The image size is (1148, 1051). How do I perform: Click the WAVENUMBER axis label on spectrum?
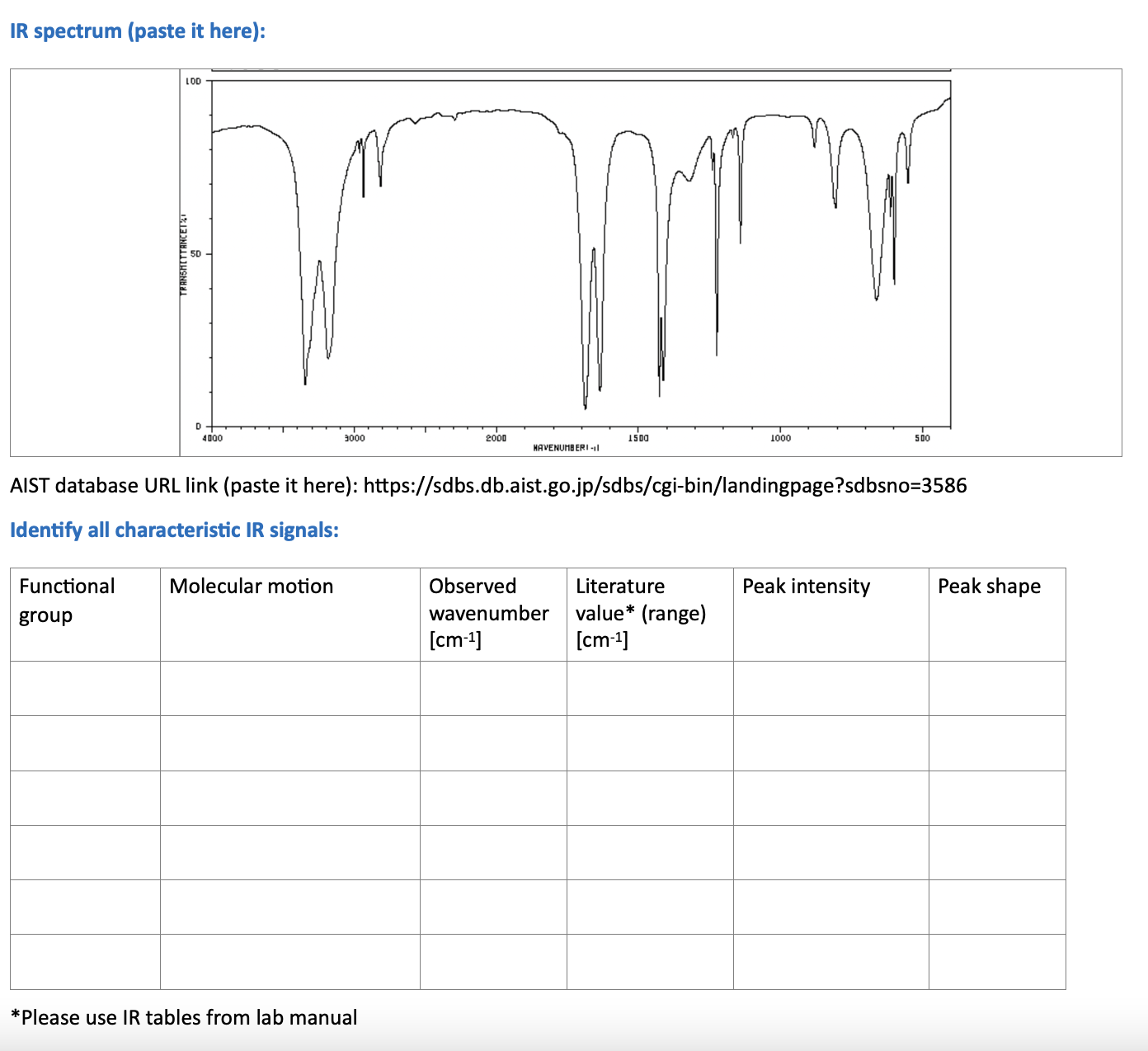566,449
